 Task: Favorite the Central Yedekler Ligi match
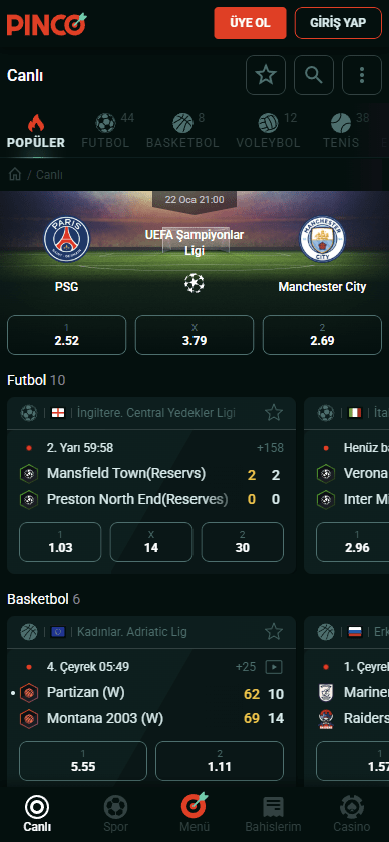274,412
